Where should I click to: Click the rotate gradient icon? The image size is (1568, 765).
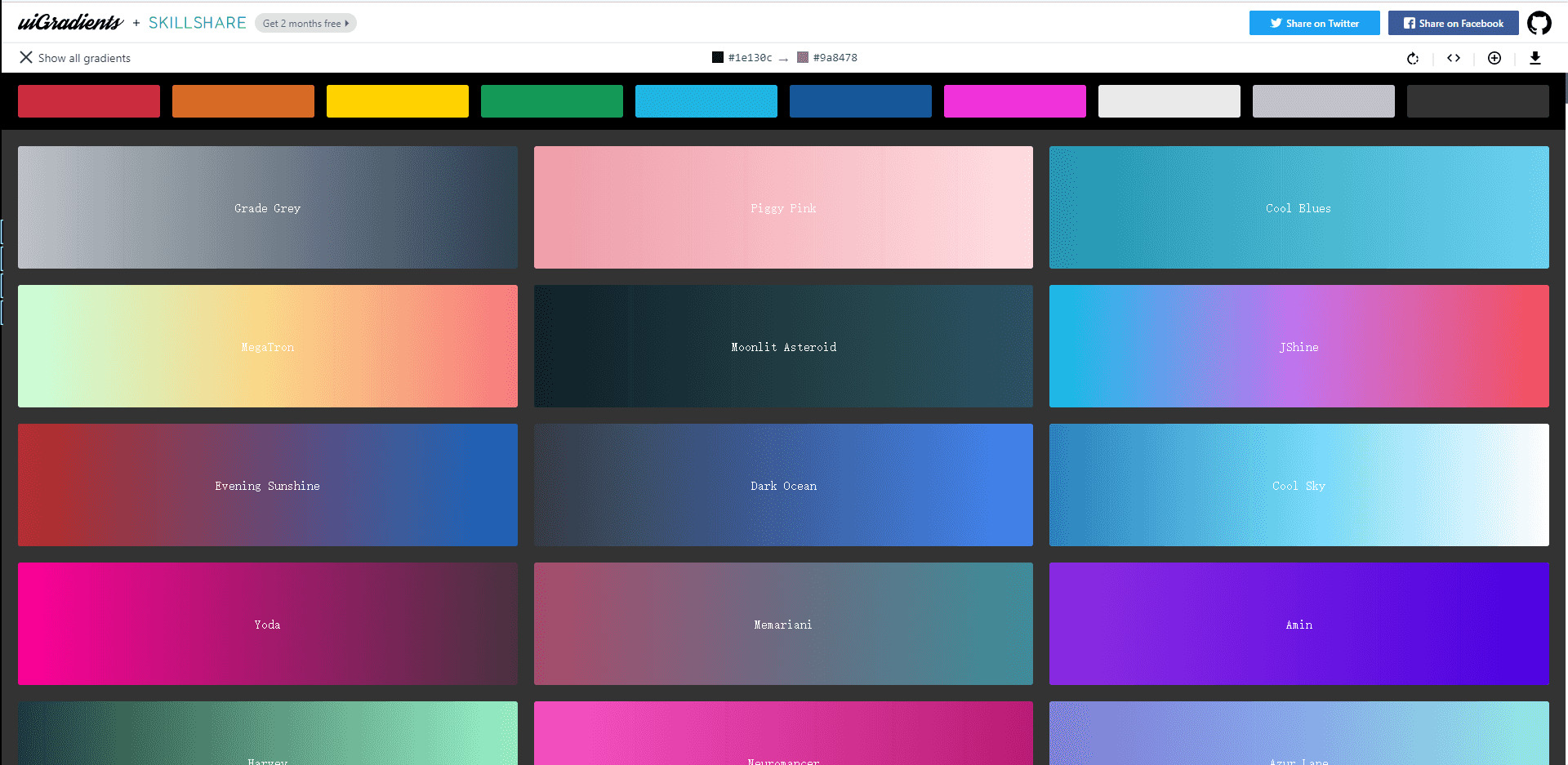pos(1413,58)
